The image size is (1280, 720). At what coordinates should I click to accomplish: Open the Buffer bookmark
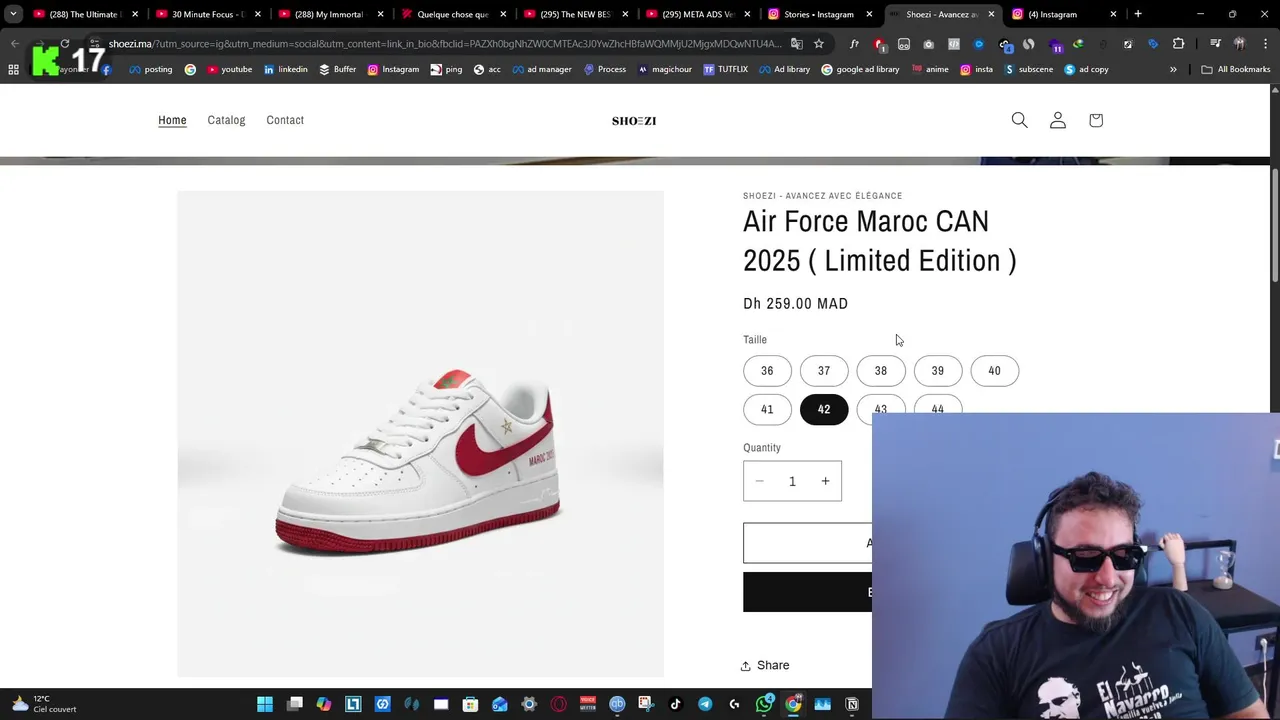click(x=337, y=69)
